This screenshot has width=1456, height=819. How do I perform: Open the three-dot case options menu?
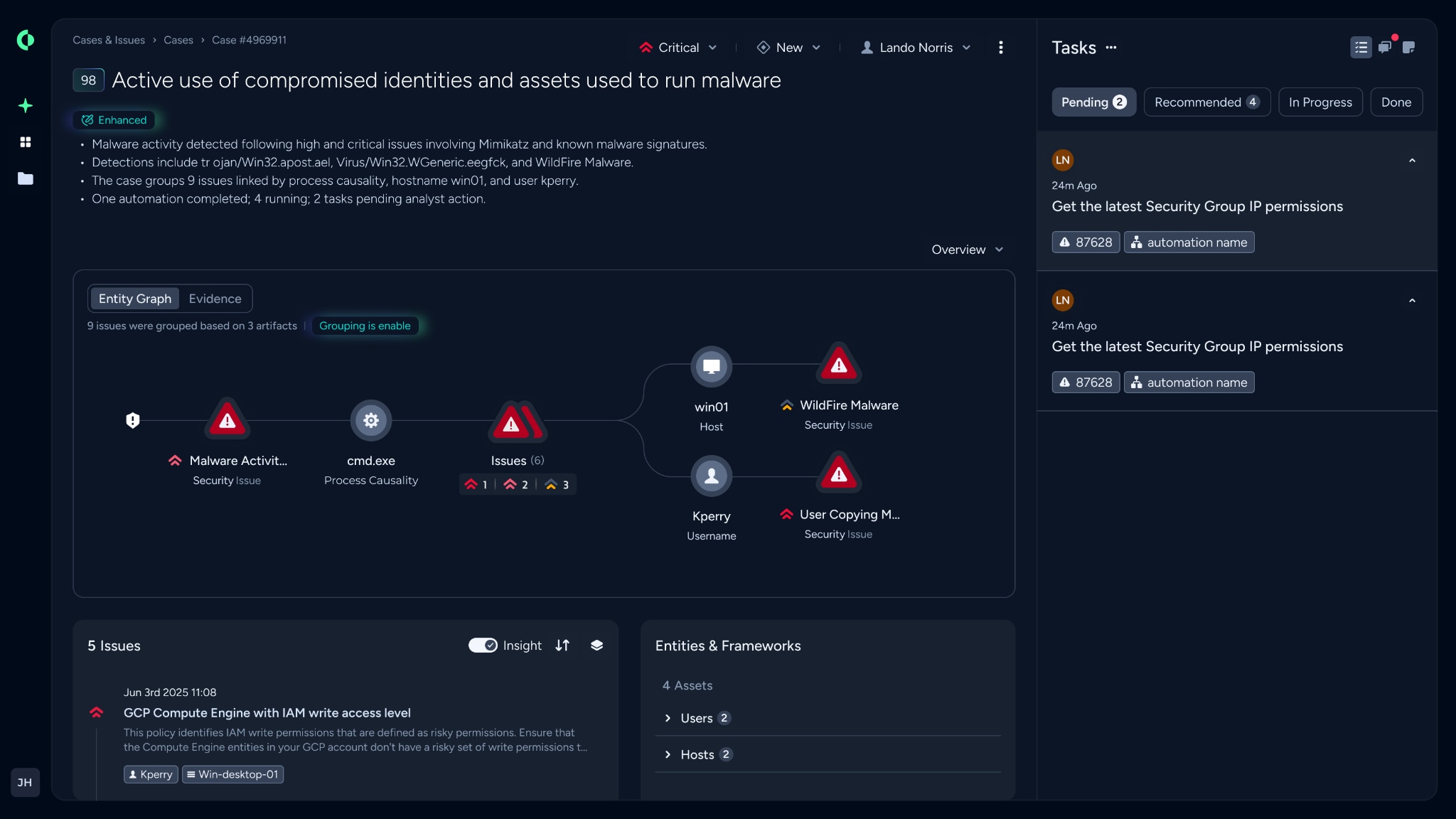tap(1001, 48)
